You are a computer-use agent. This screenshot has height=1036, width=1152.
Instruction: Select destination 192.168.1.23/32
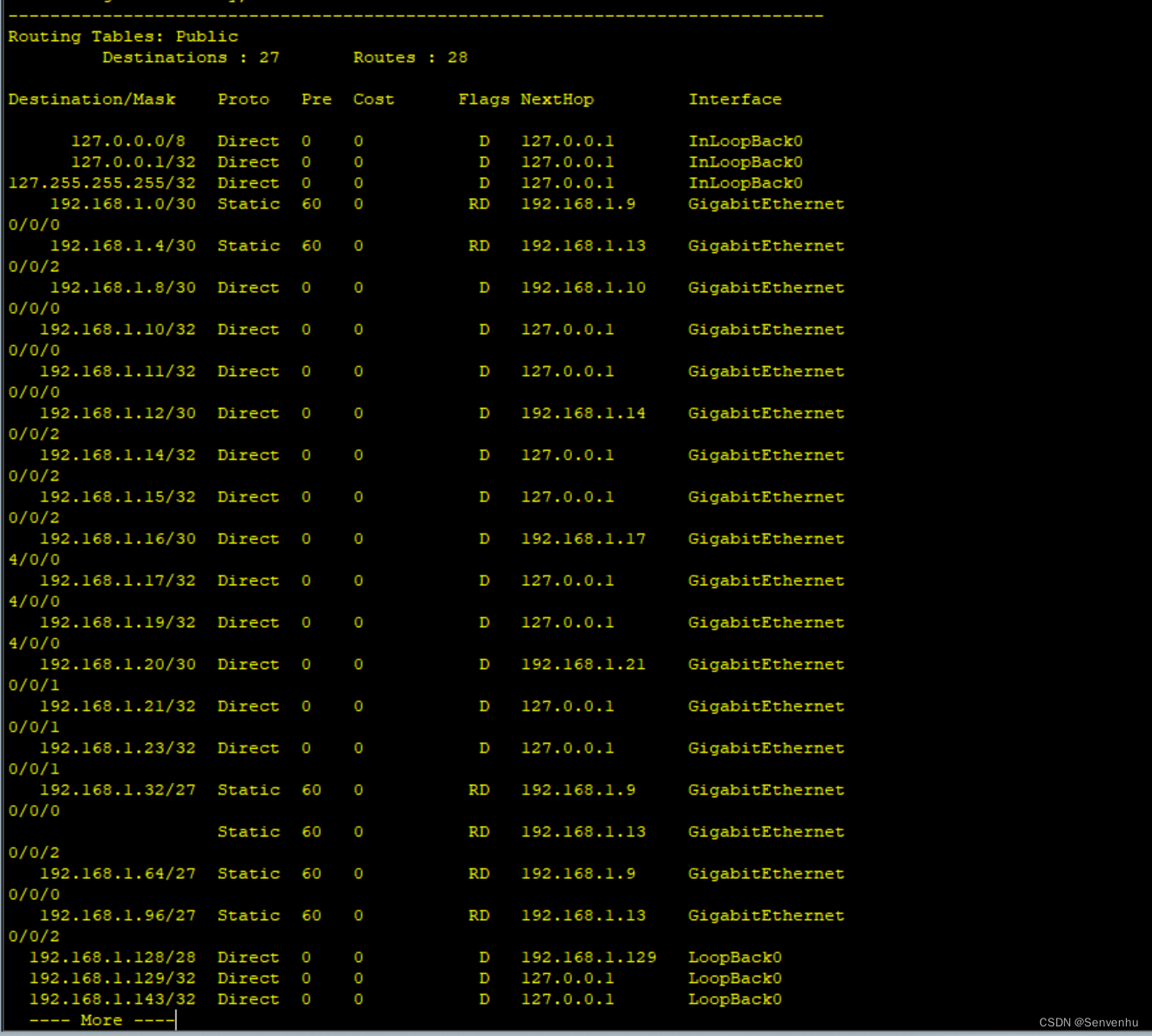(x=118, y=748)
